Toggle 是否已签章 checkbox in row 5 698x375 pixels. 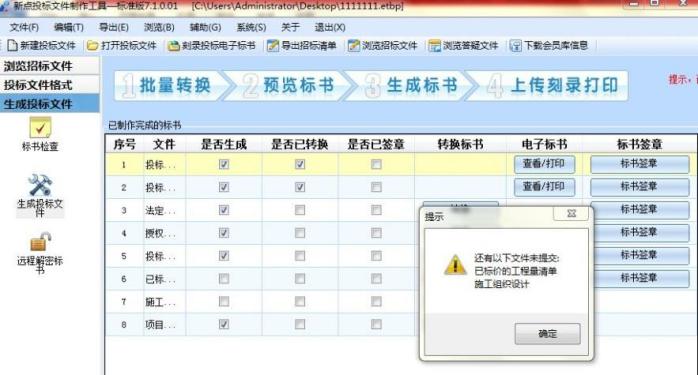tap(376, 256)
